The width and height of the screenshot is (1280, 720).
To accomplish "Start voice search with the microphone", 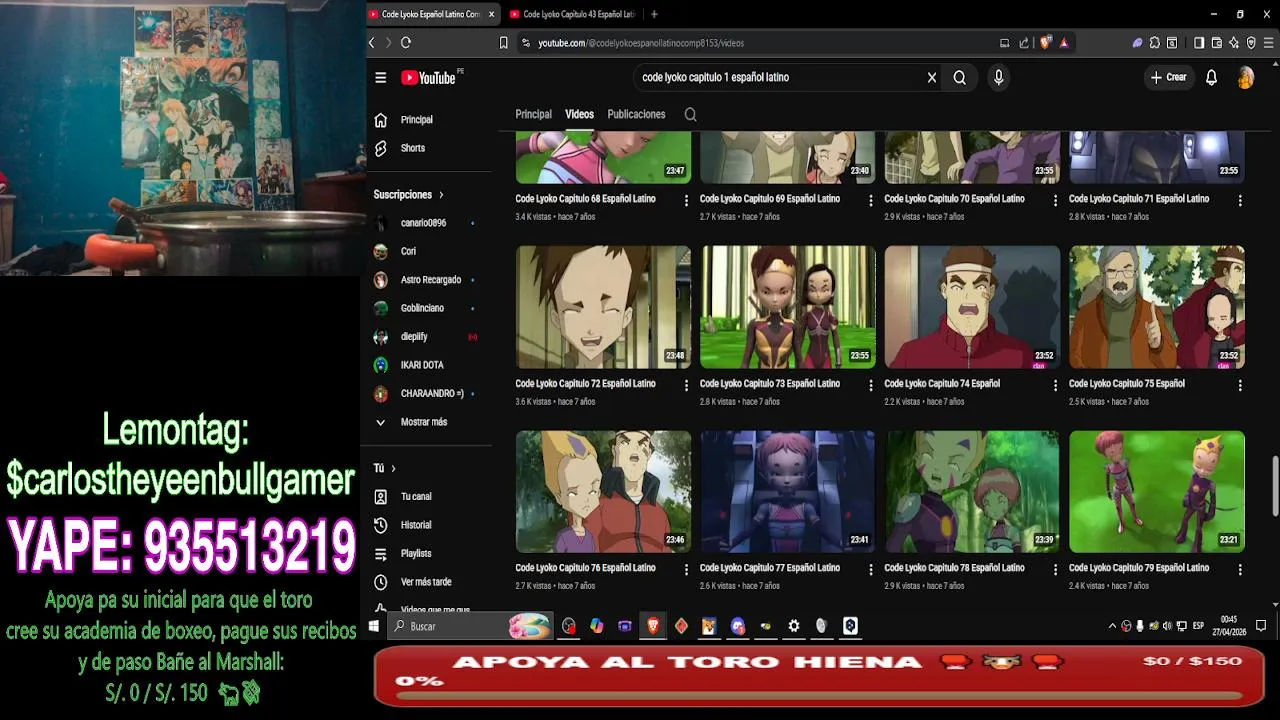I will click(x=998, y=77).
